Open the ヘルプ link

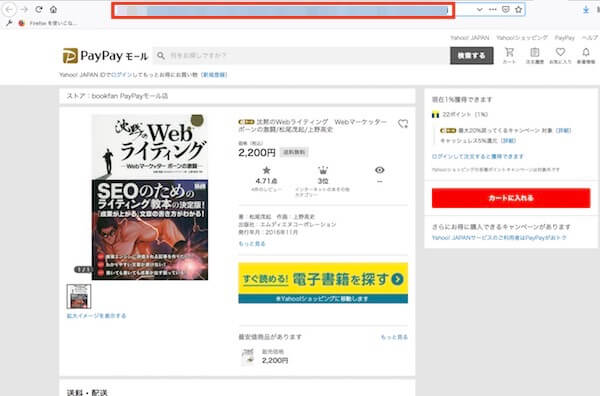[589, 37]
